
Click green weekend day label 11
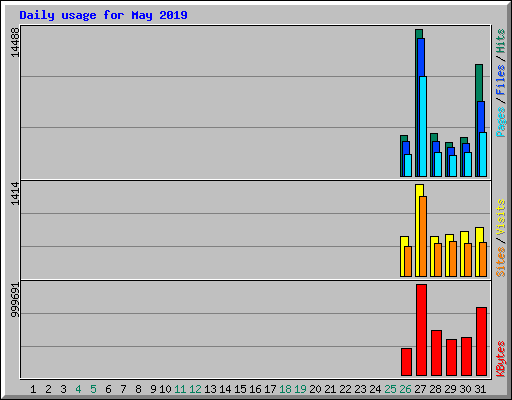(x=180, y=389)
